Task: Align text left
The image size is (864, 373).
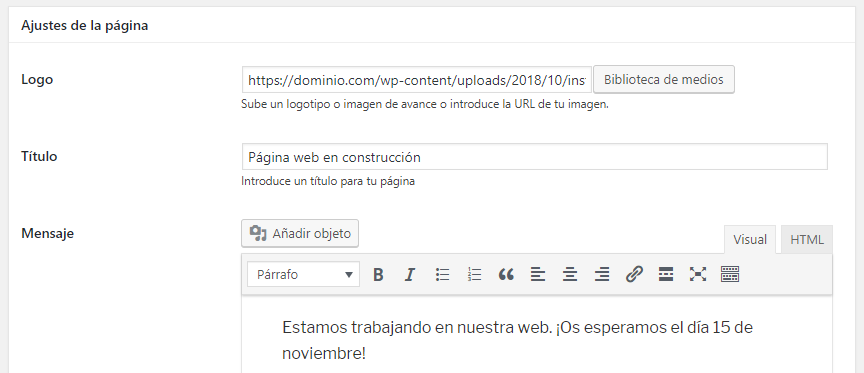Action: point(538,274)
